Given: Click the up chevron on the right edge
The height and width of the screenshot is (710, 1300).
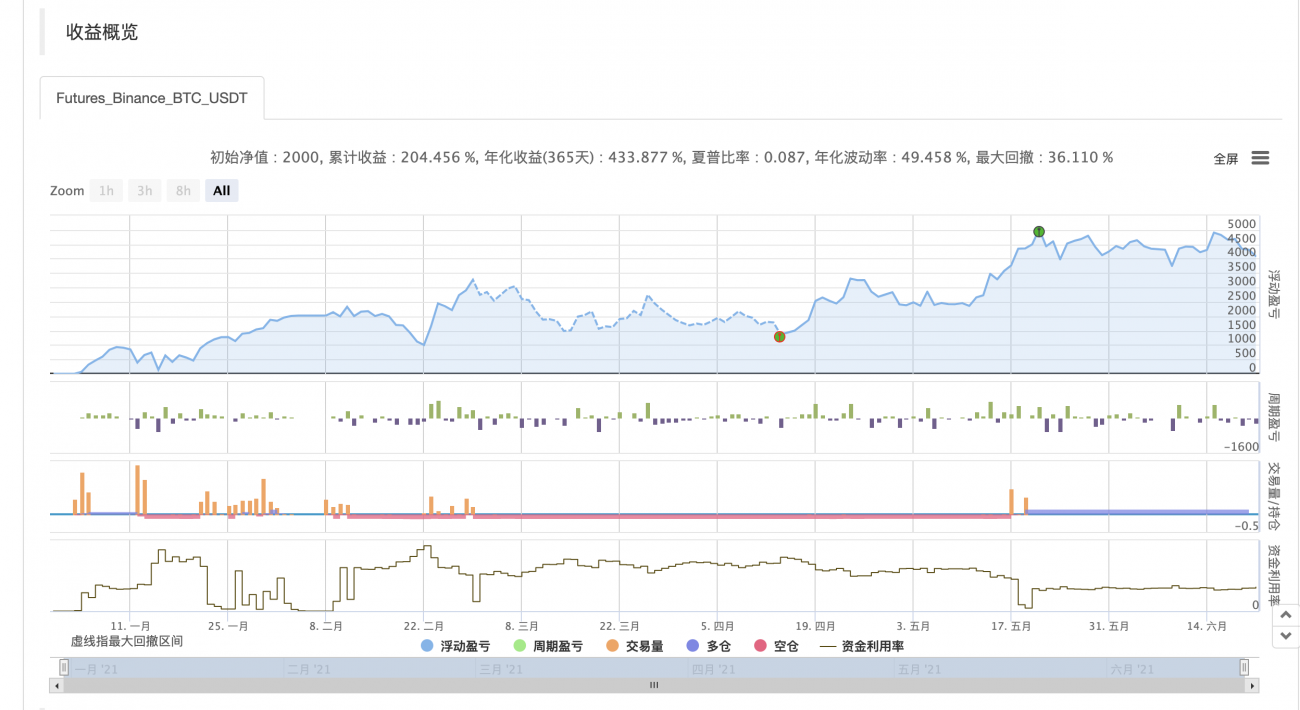Looking at the screenshot, I should [1285, 613].
